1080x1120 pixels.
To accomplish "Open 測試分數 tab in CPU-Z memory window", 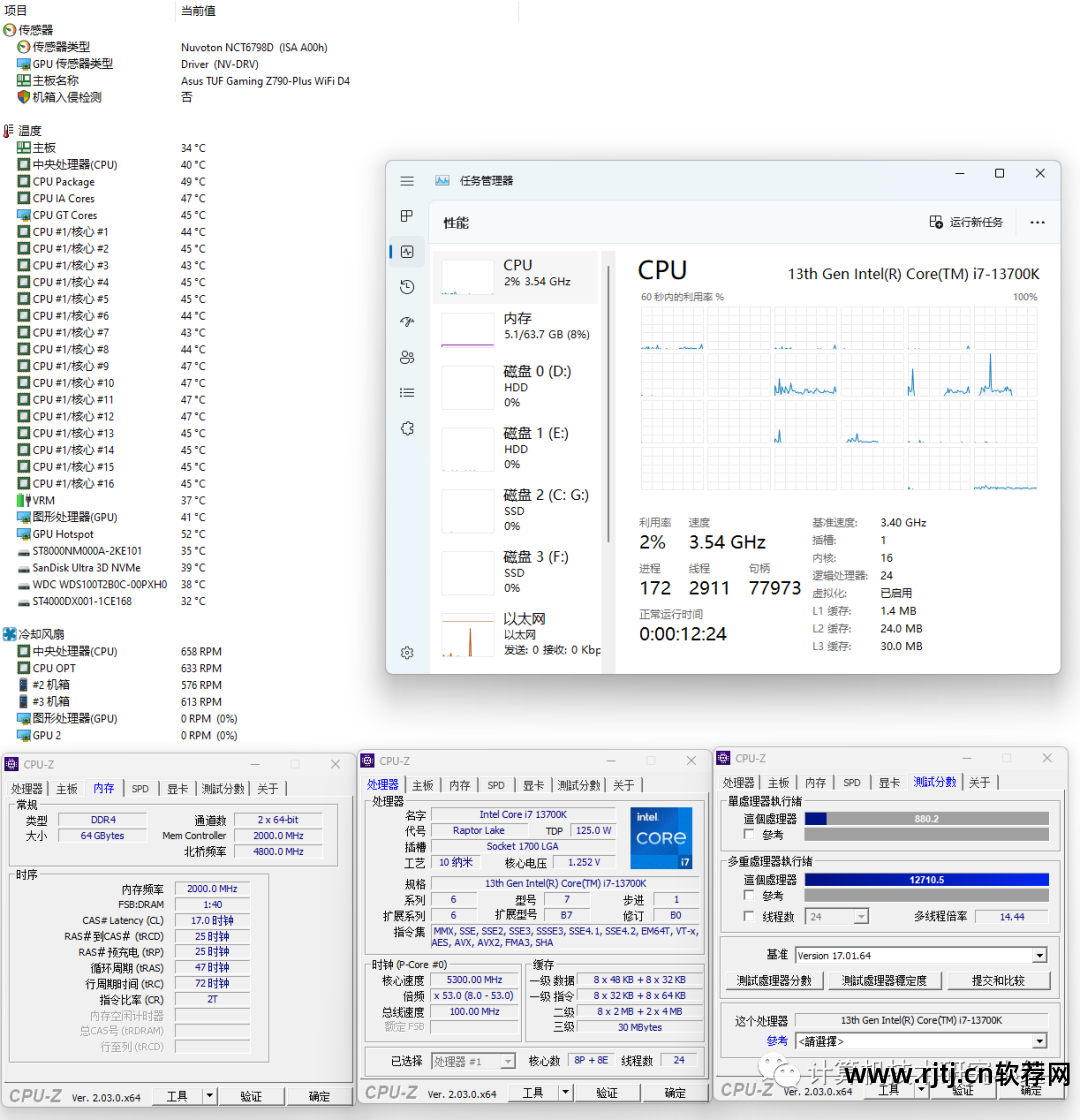I will click(223, 789).
